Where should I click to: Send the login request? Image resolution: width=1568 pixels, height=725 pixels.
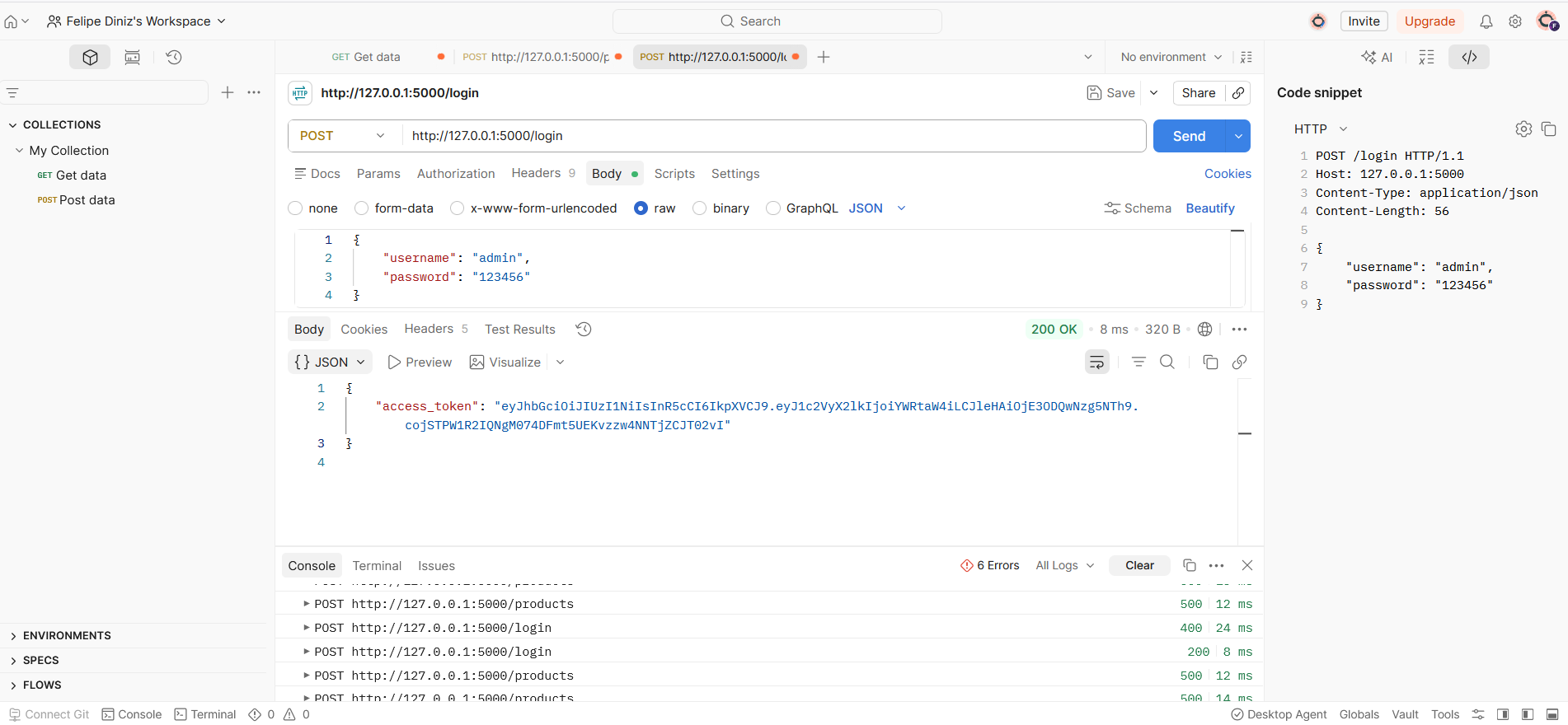(1189, 136)
